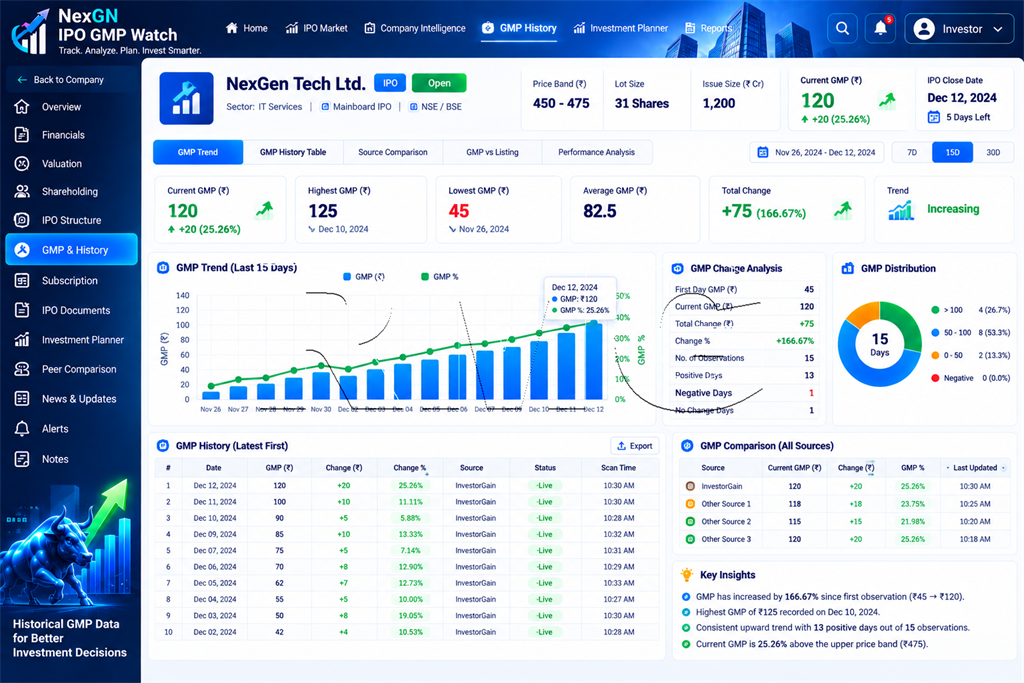
Task: Click the sidebar Investment Planner icon
Action: (22, 340)
